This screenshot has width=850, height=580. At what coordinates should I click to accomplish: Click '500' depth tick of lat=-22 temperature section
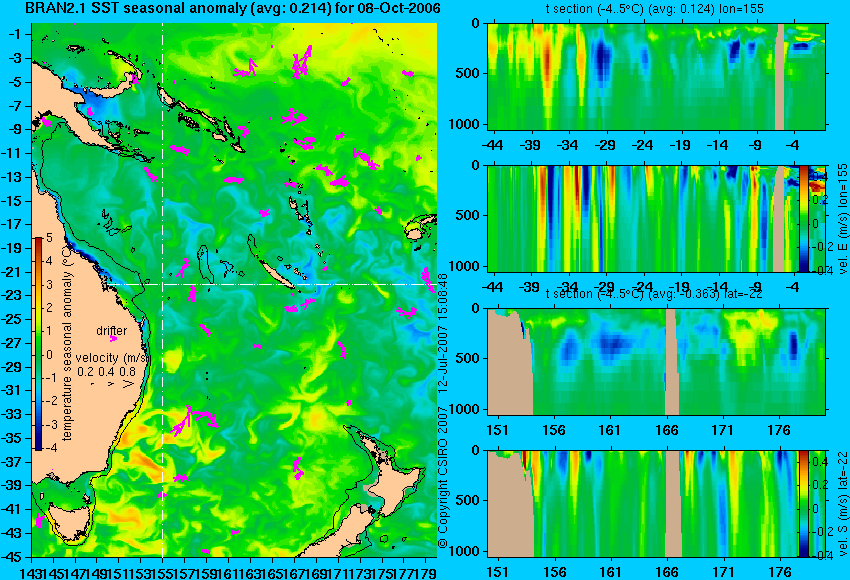(468, 358)
